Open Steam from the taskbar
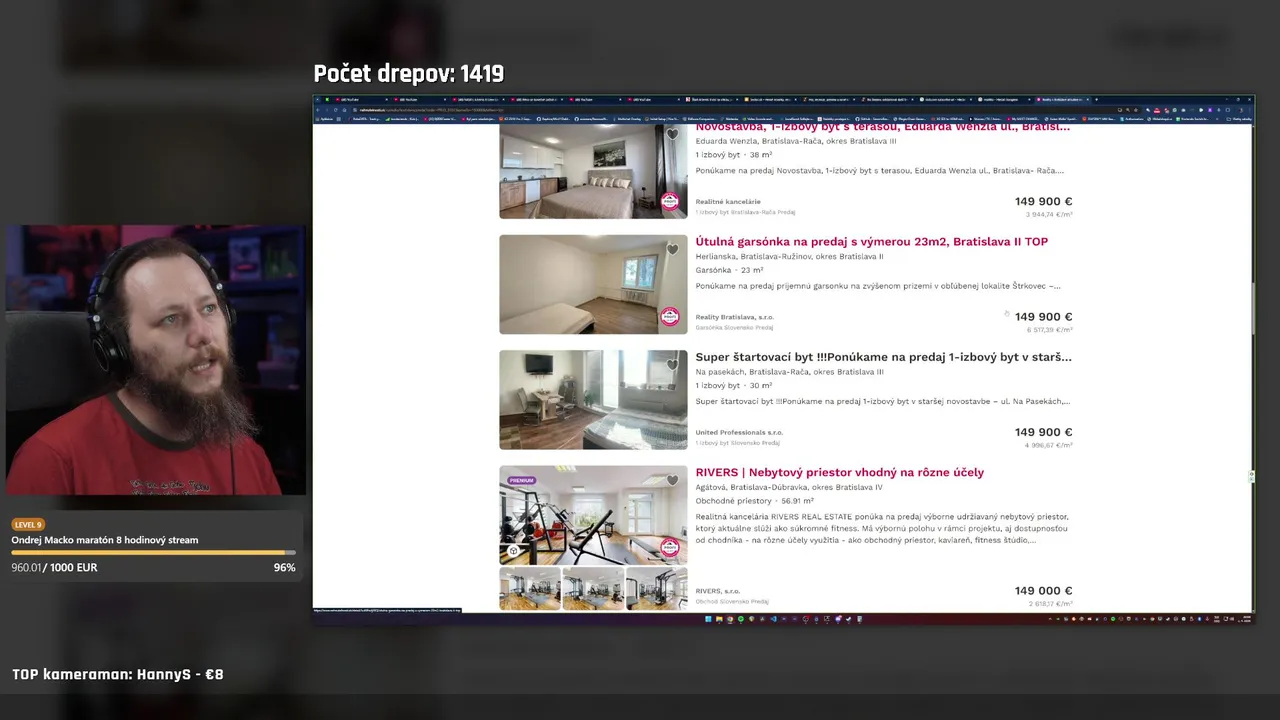This screenshot has width=1280, height=720. (x=848, y=619)
